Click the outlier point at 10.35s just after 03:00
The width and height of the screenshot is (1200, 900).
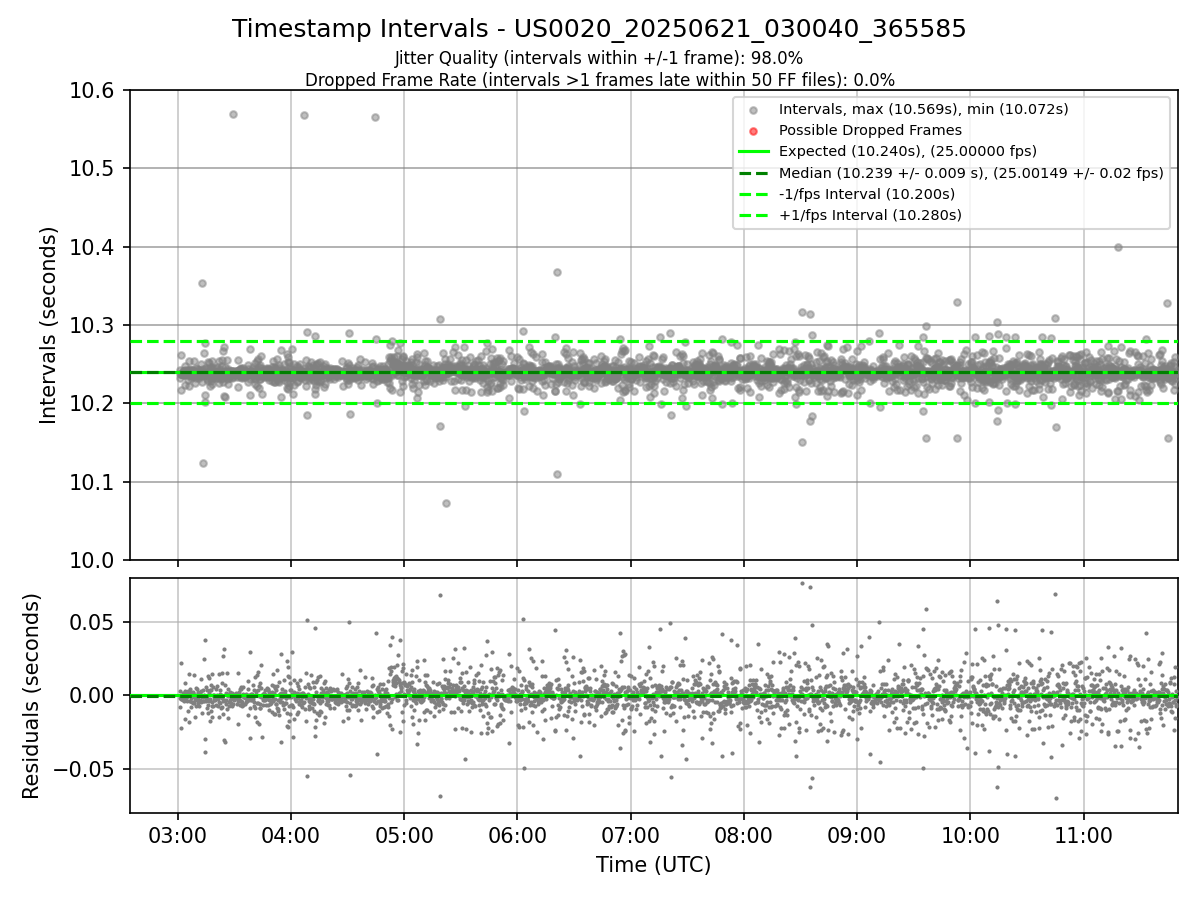(x=202, y=283)
